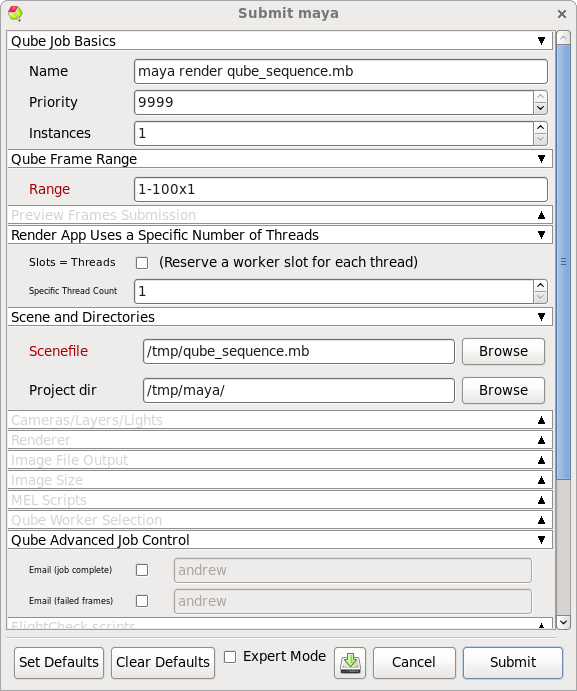Image resolution: width=577 pixels, height=691 pixels.
Task: Increase Instances with the up arrow
Action: click(541, 127)
